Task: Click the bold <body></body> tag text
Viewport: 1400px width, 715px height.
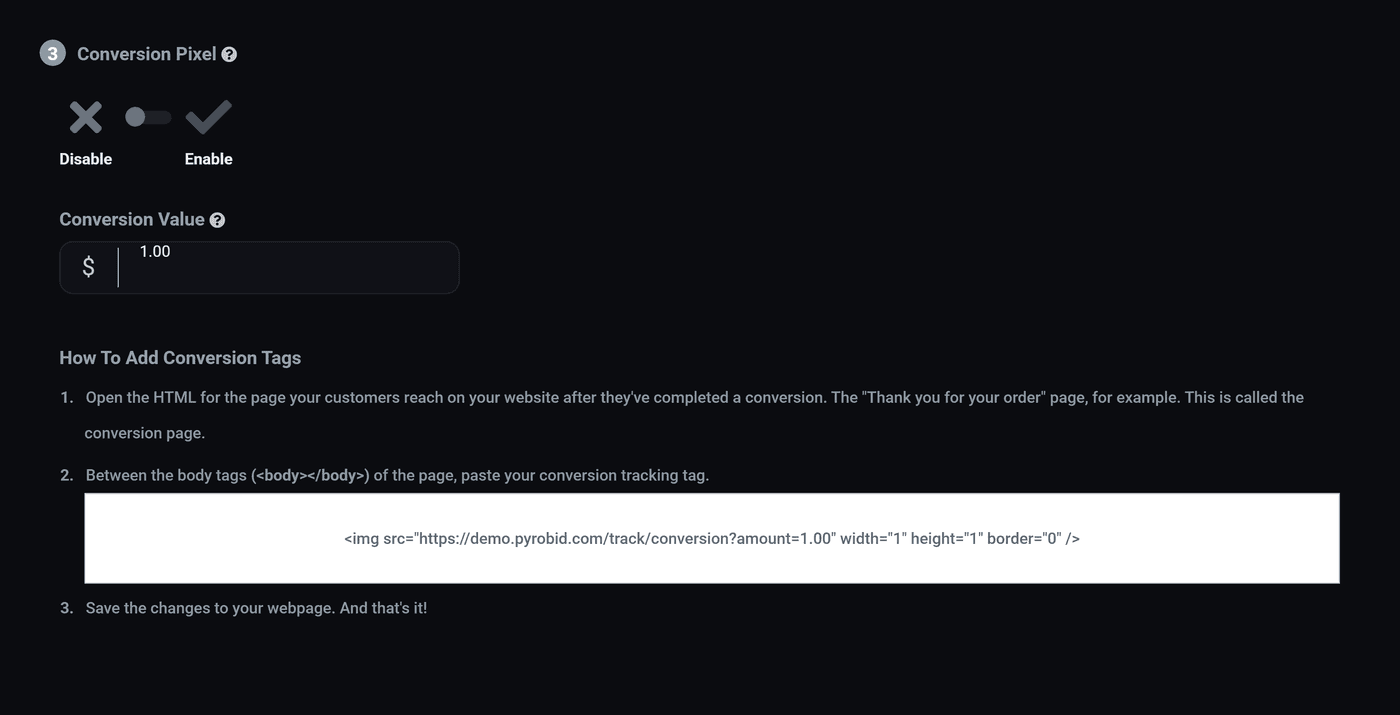Action: pos(311,475)
